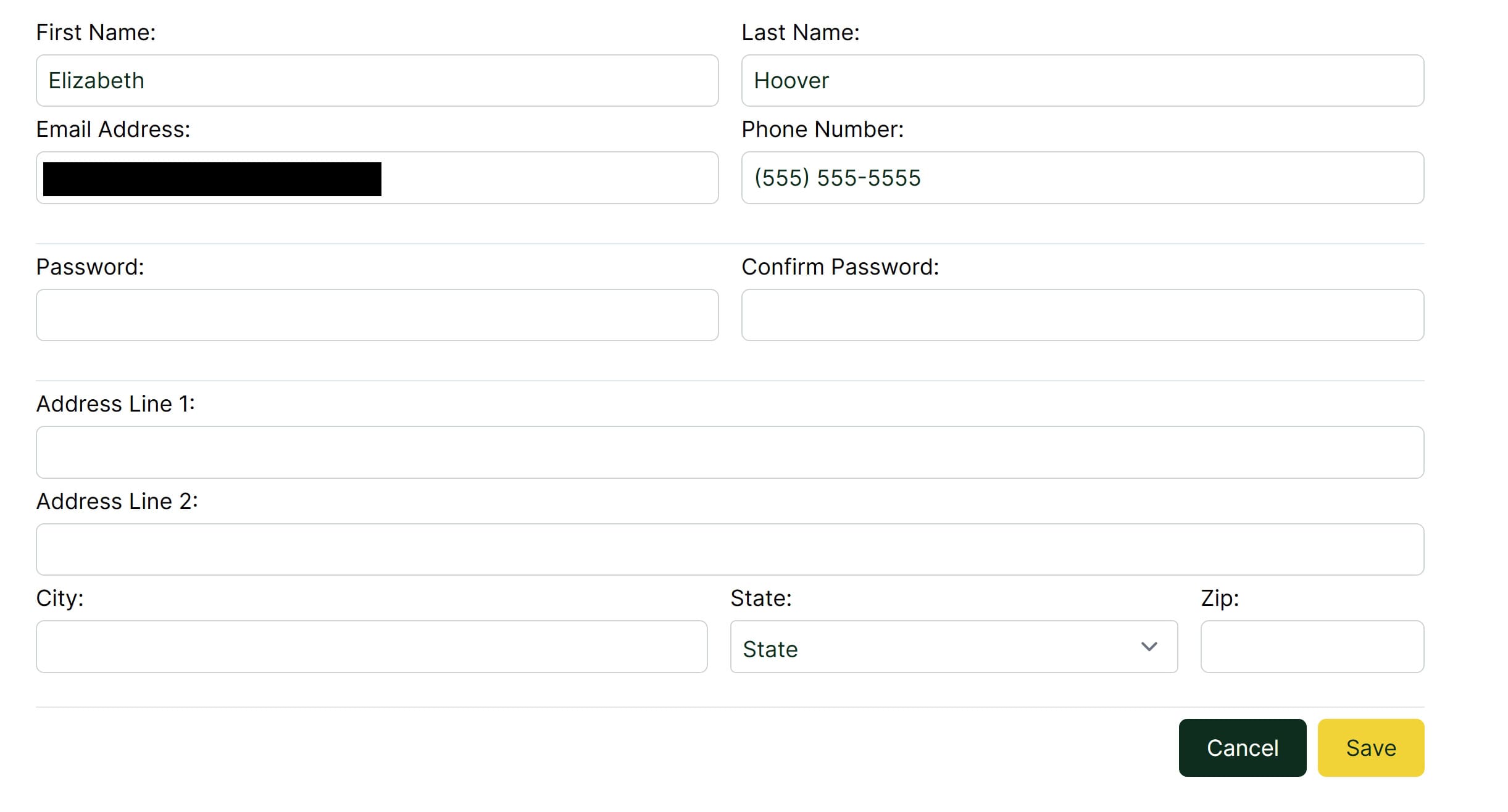
Task: Open the State dropdown
Action: (953, 647)
